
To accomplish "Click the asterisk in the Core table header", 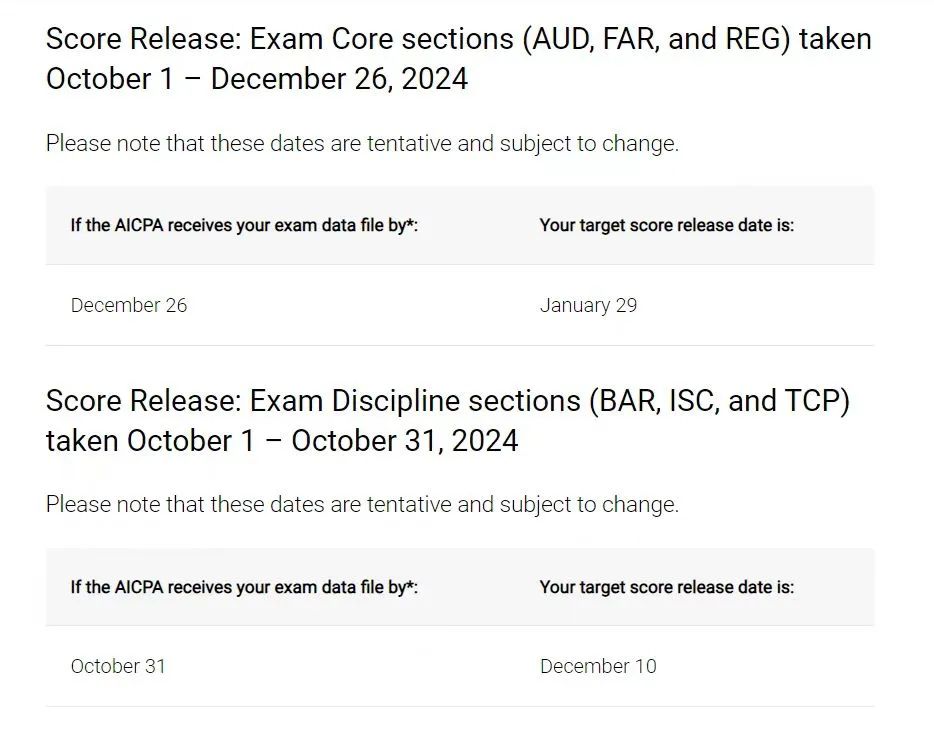I will click(411, 224).
